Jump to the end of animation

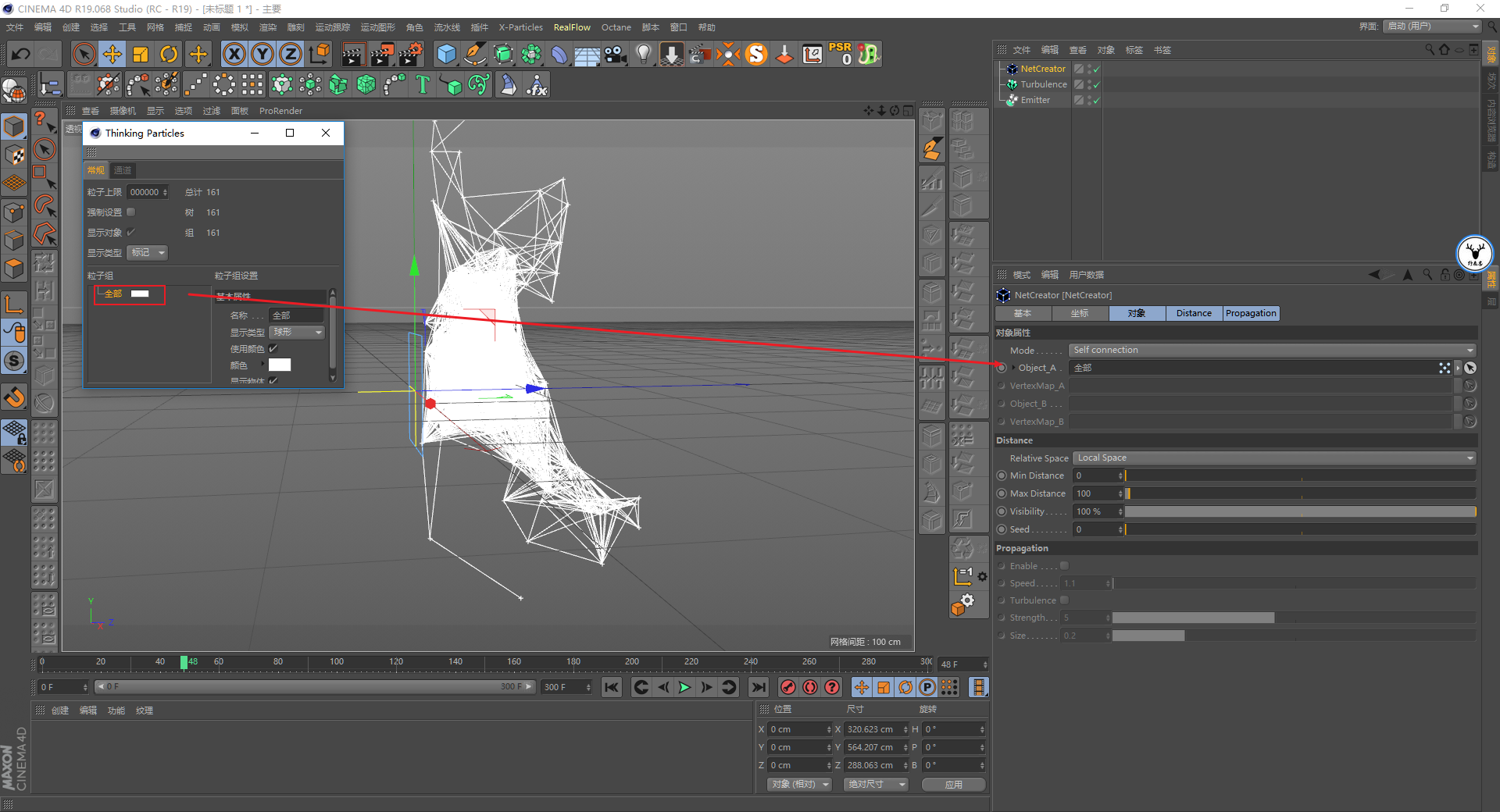(x=758, y=687)
